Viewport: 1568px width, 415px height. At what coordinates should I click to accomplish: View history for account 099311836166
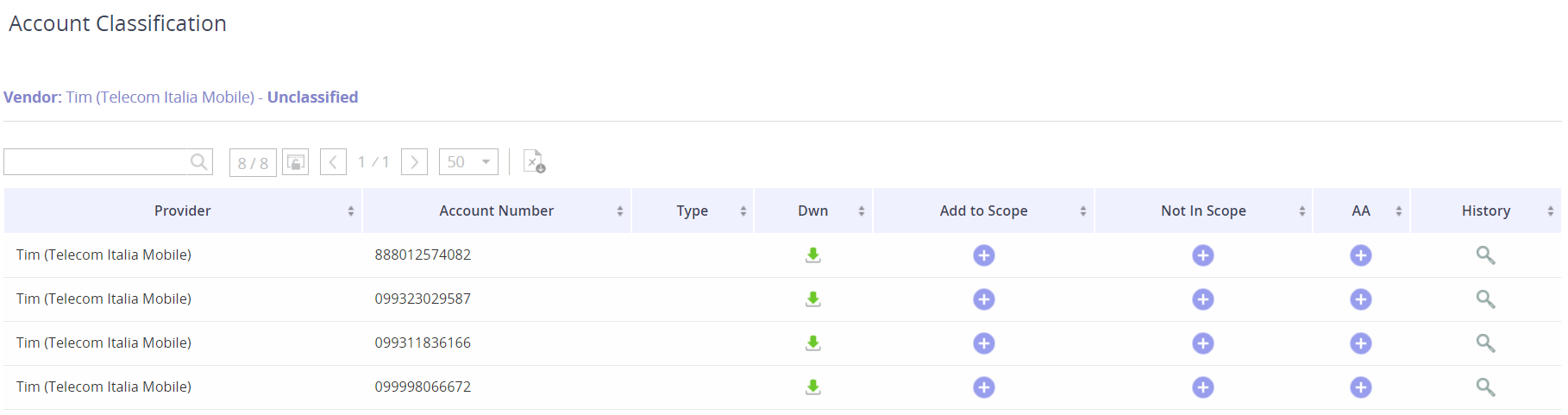(1485, 343)
